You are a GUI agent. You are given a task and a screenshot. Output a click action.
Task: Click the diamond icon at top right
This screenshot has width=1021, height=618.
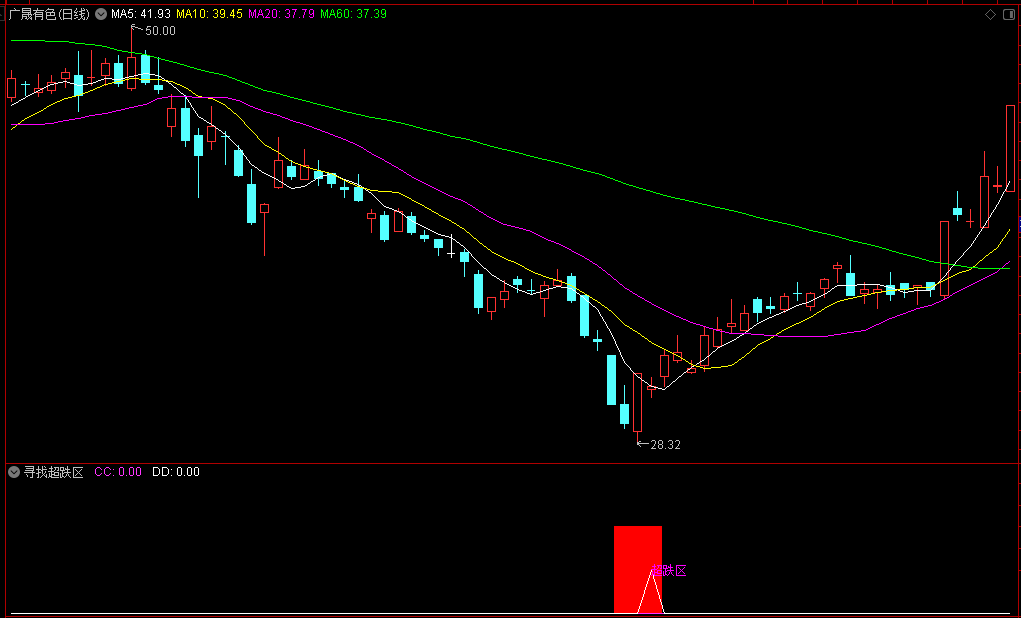coord(990,14)
